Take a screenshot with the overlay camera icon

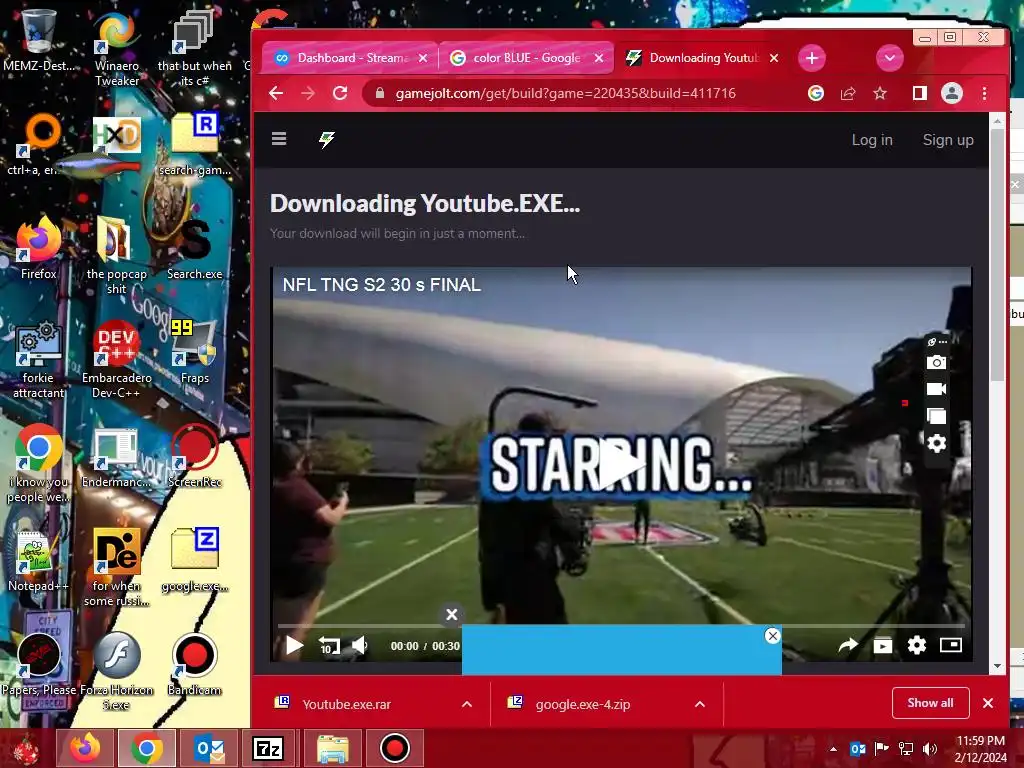pyautogui.click(x=936, y=362)
